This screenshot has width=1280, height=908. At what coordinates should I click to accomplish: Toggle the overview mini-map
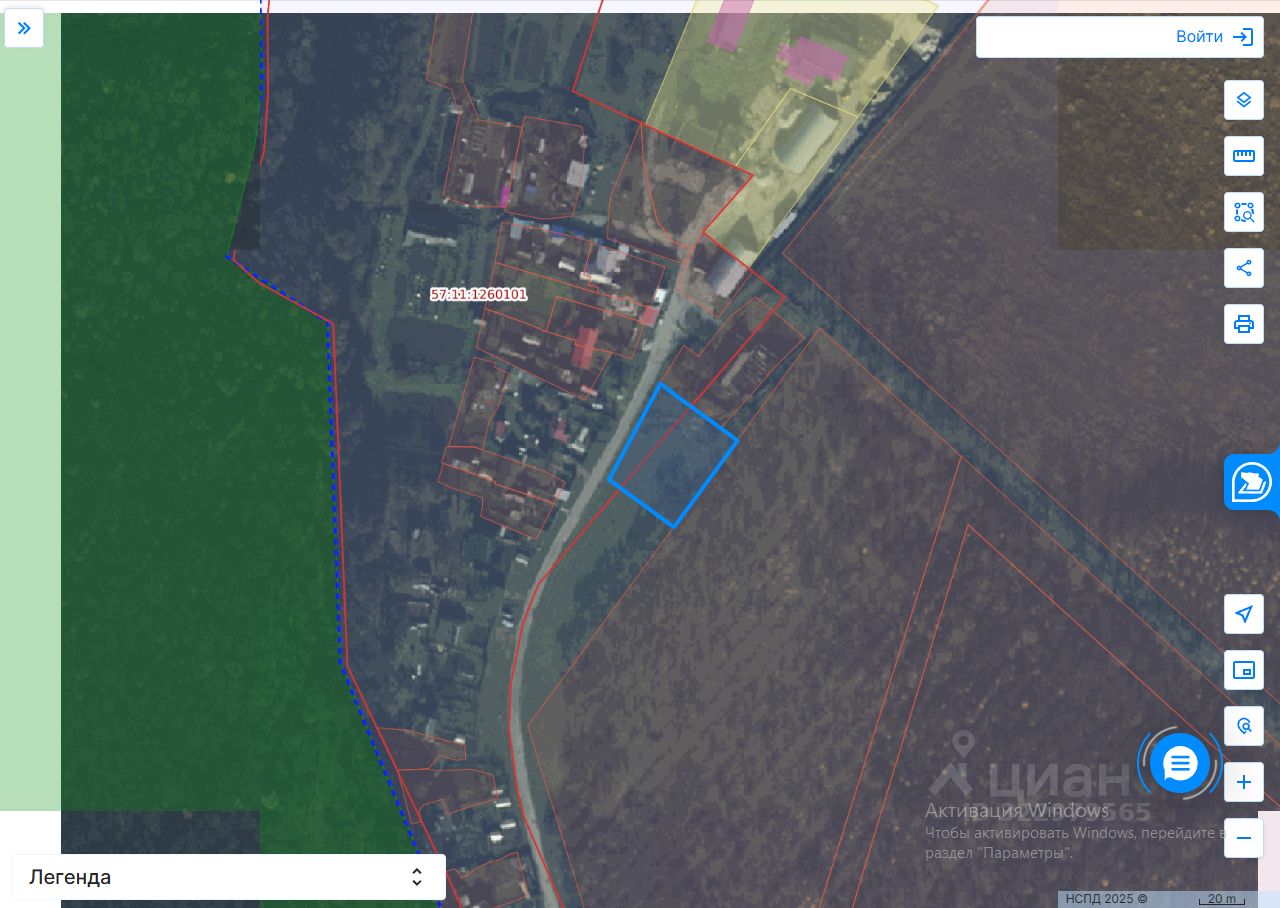[1244, 670]
